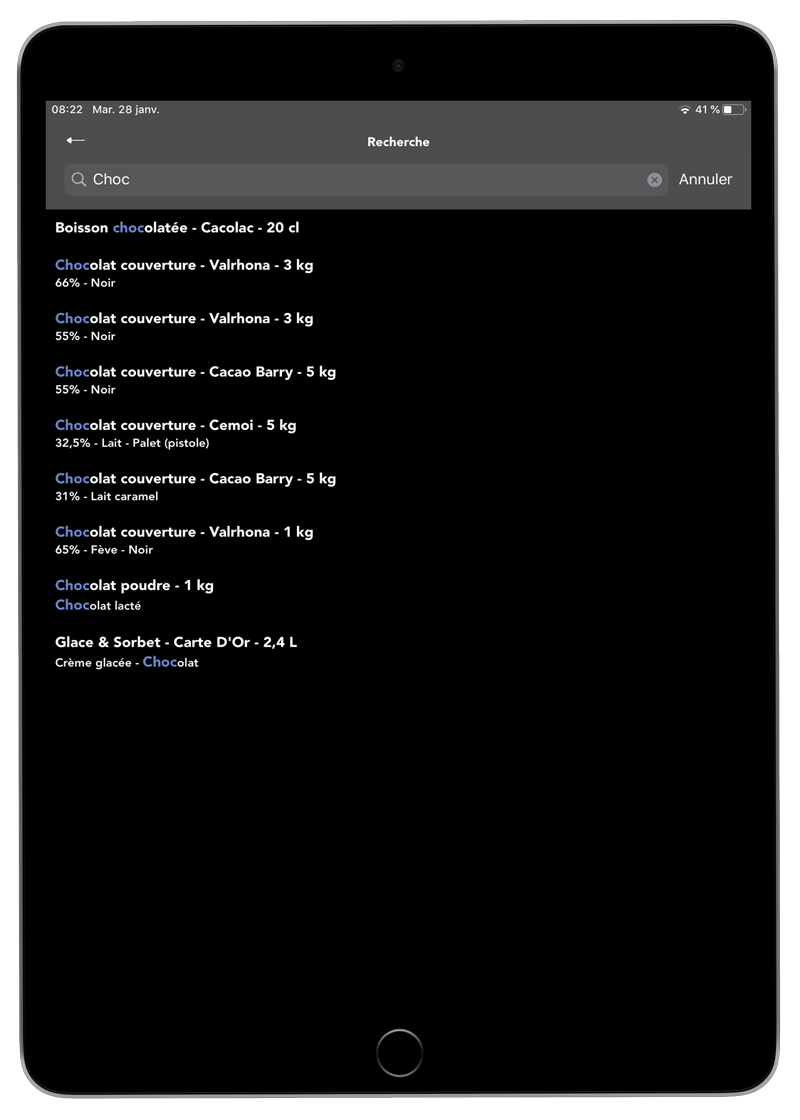Click the magnifying glass search icon
800x1120 pixels.
tap(79, 179)
